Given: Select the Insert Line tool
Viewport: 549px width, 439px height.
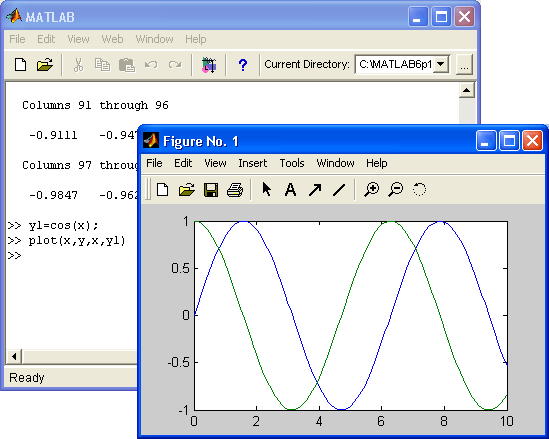Looking at the screenshot, I should (x=339, y=190).
